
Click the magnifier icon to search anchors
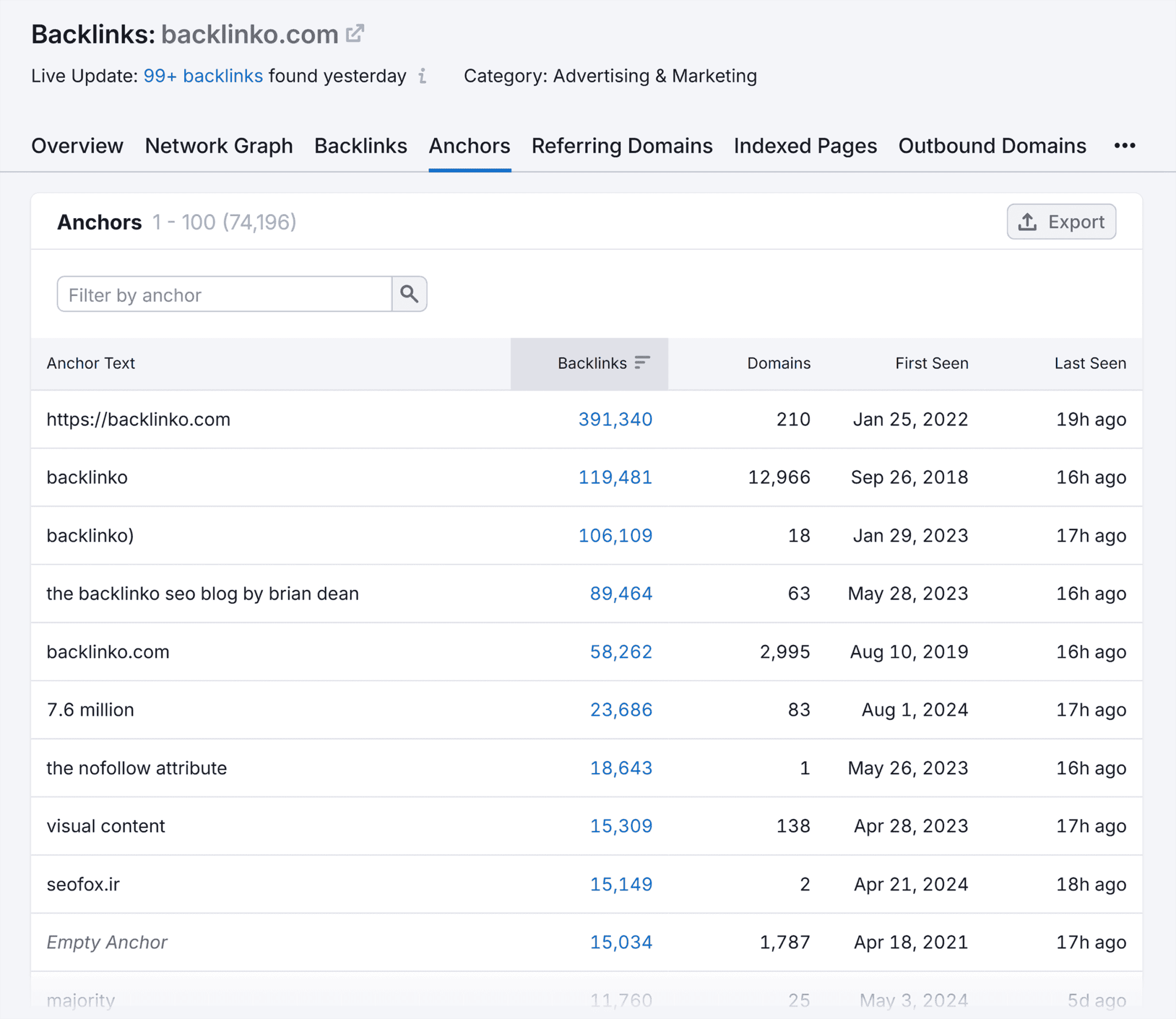pos(409,294)
